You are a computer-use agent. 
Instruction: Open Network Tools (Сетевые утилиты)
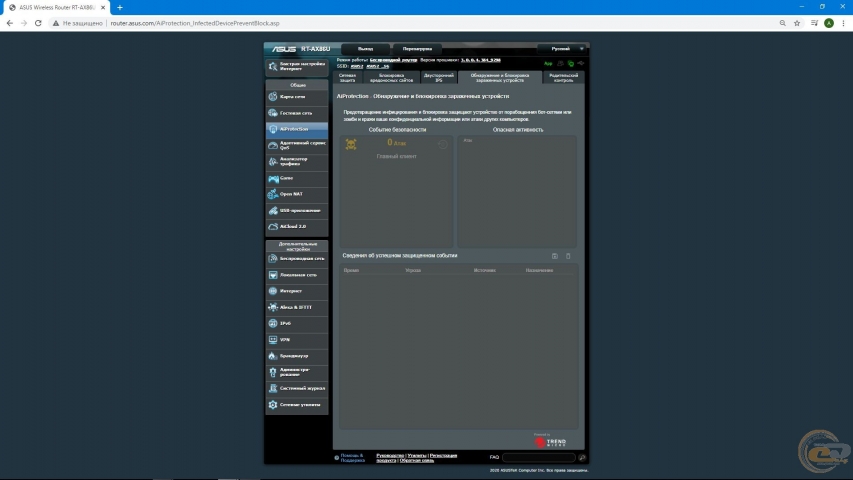coord(296,405)
